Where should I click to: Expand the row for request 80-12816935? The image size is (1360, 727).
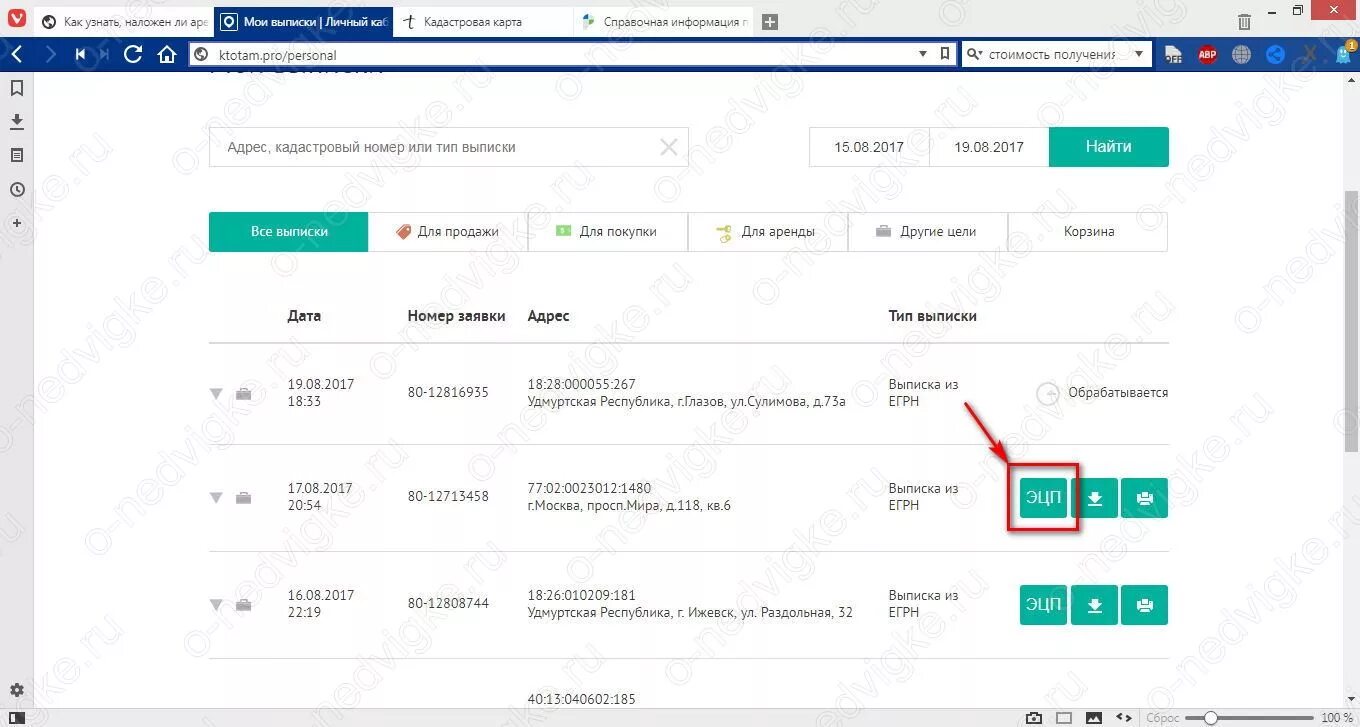click(x=215, y=394)
